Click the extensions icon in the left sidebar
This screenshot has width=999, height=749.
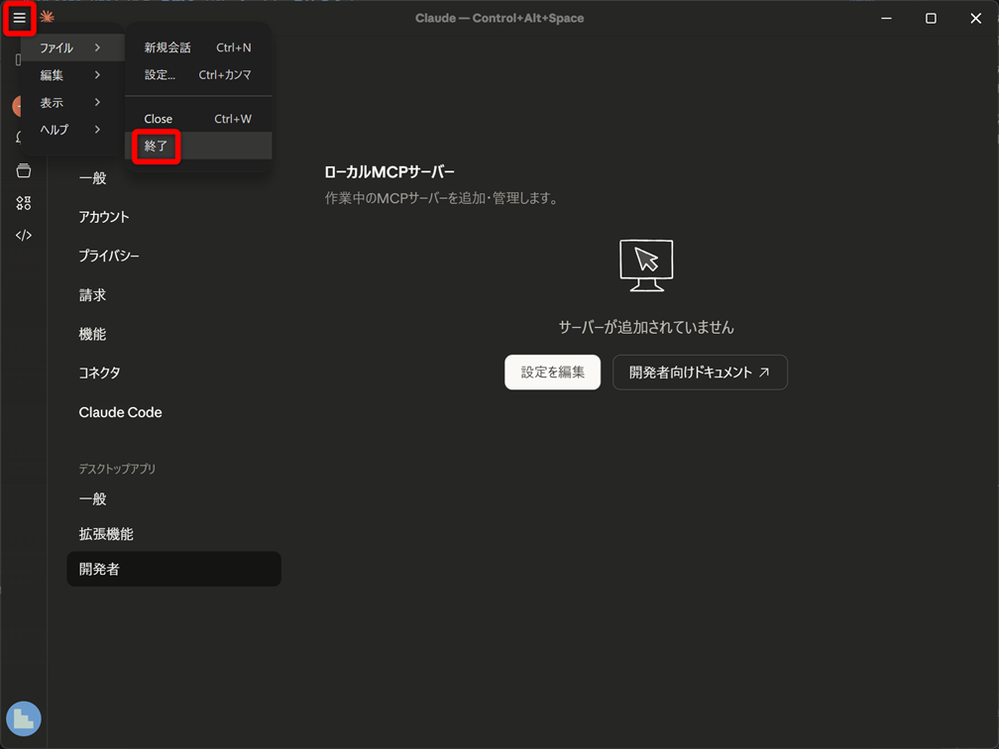[x=23, y=203]
